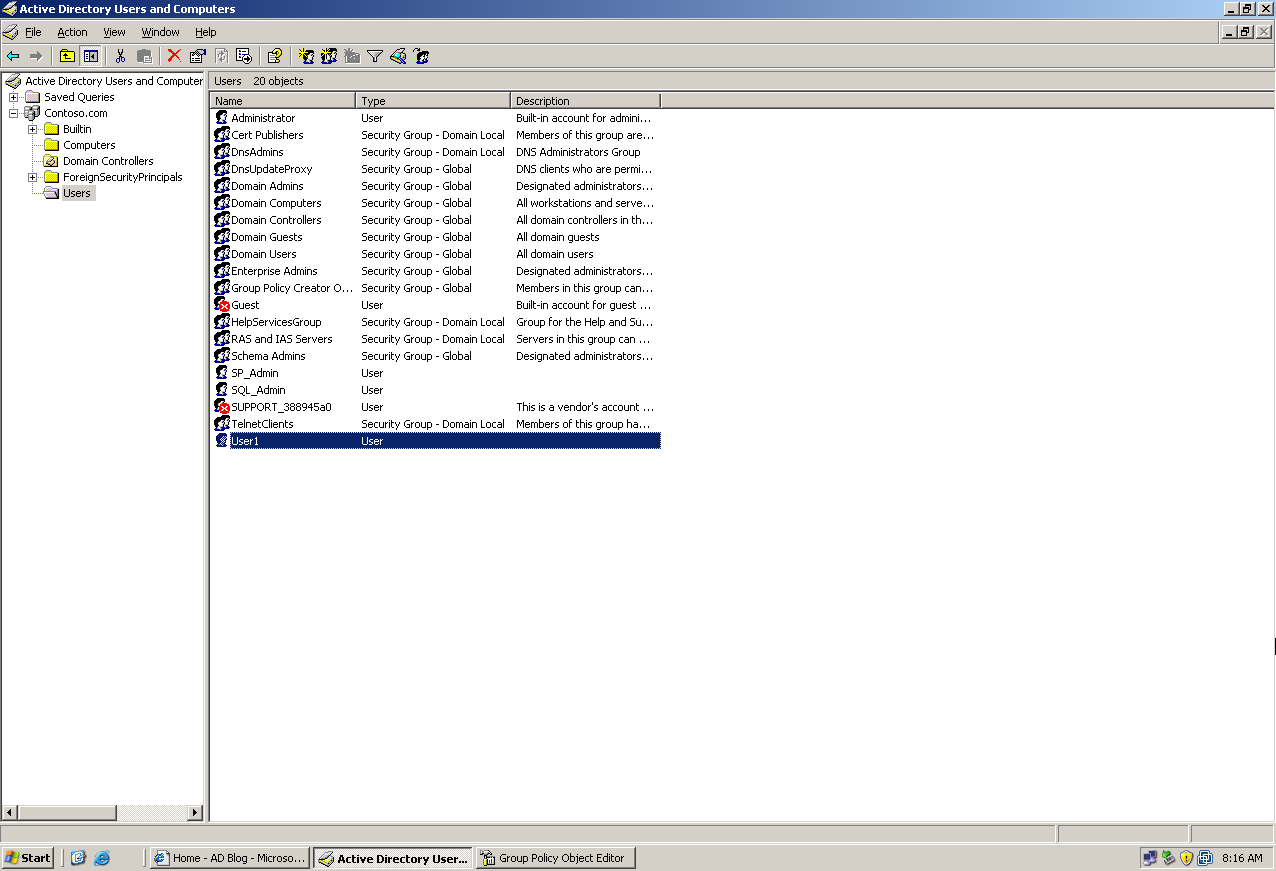Select Saved Queries in the tree

point(79,97)
